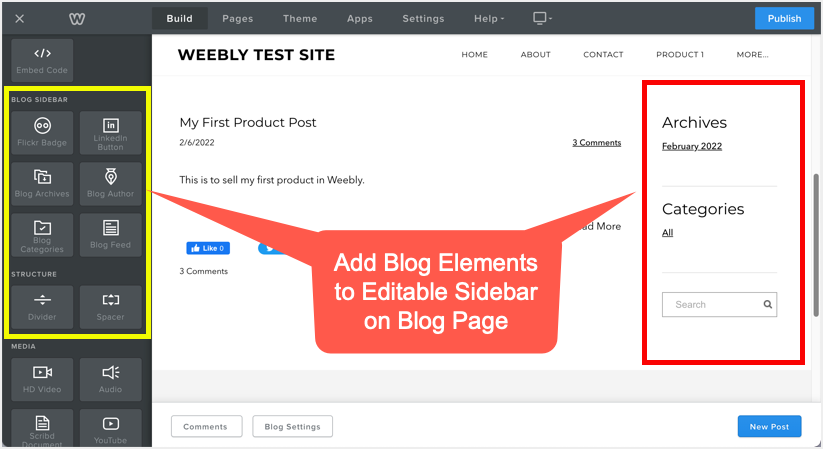This screenshot has width=823, height=449.
Task: Open the February 2022 archive link
Action: click(692, 147)
